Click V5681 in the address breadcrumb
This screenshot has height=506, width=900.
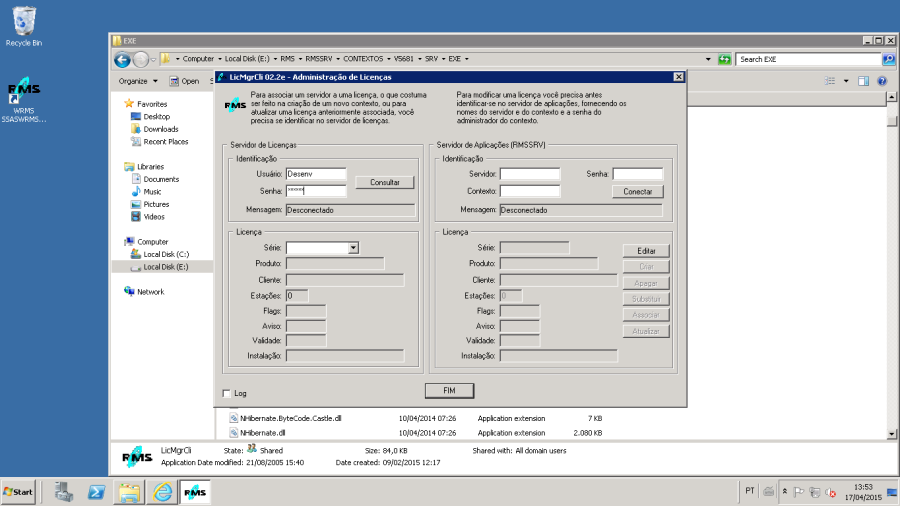pos(404,59)
